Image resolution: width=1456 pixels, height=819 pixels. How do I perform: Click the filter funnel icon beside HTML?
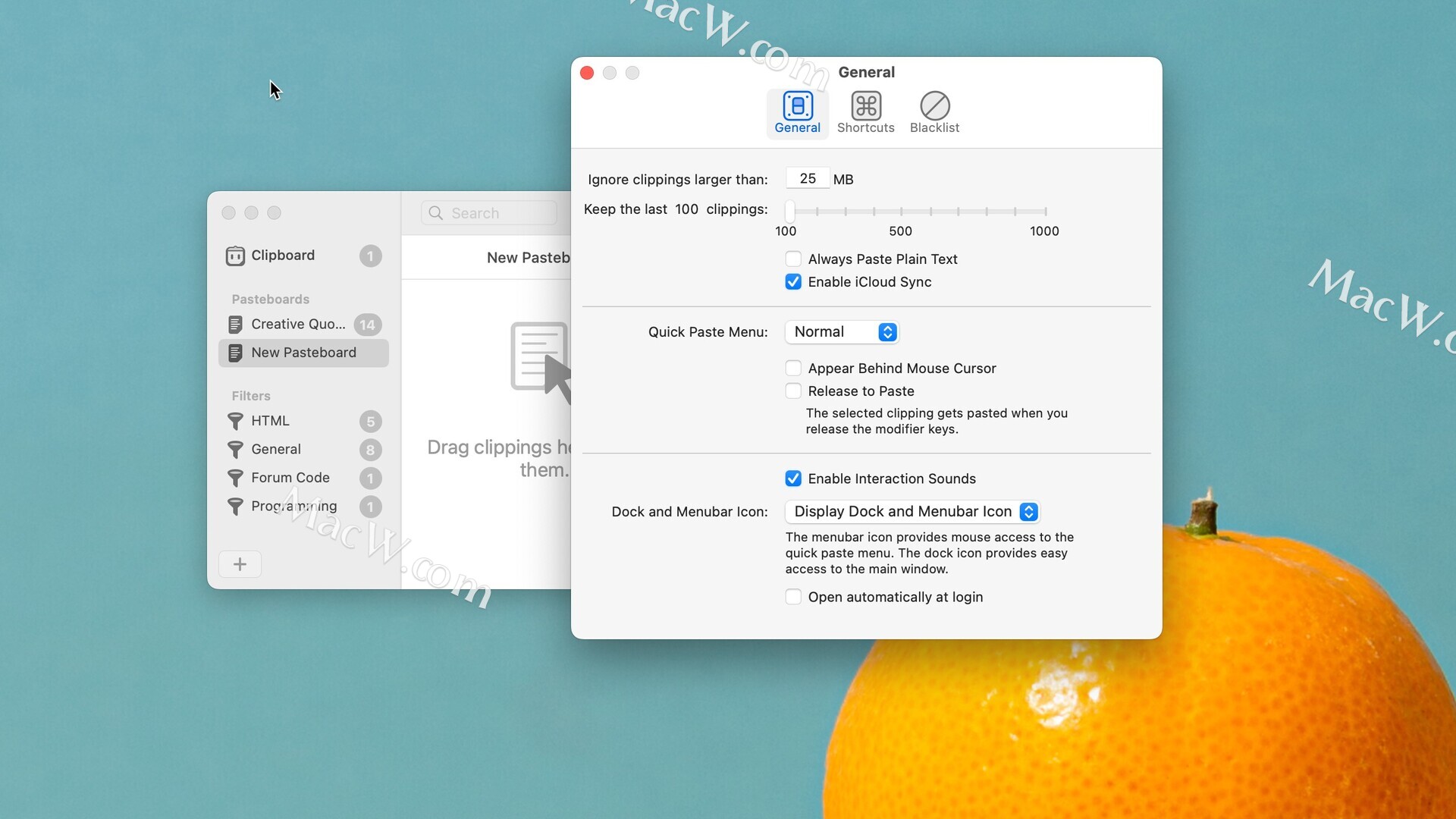[235, 421]
